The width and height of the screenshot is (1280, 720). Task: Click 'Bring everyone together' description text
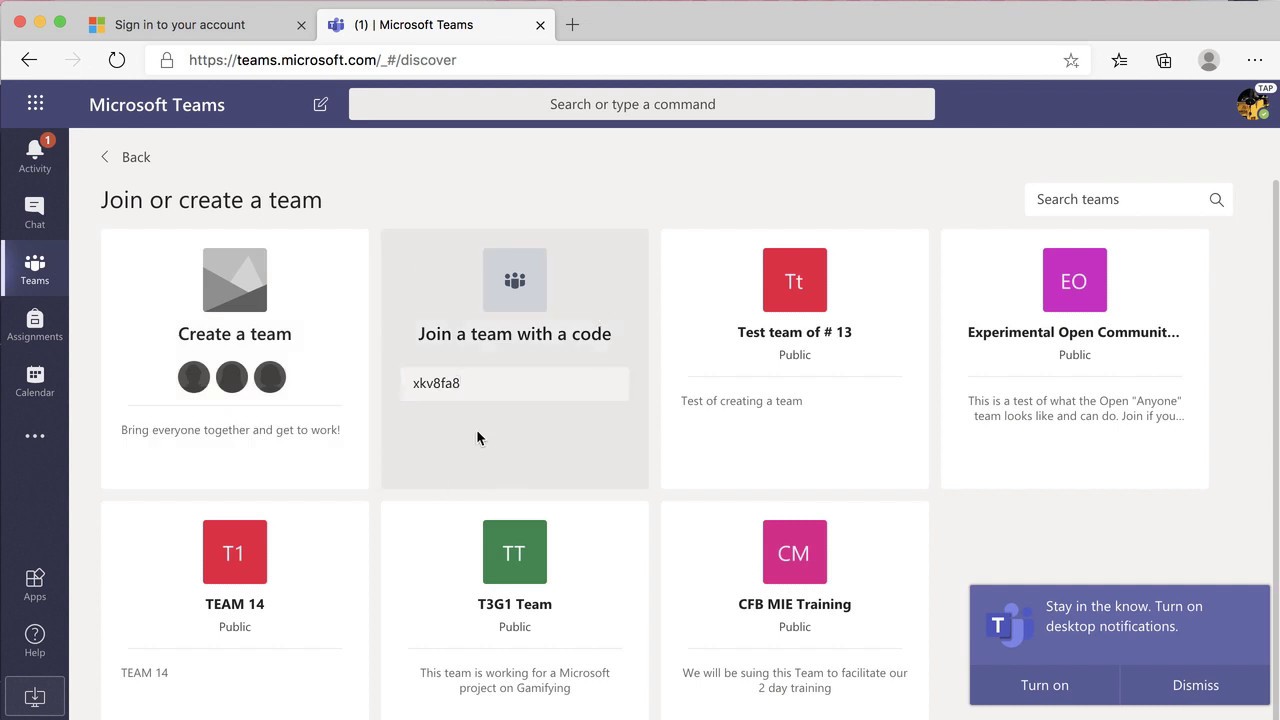point(231,430)
